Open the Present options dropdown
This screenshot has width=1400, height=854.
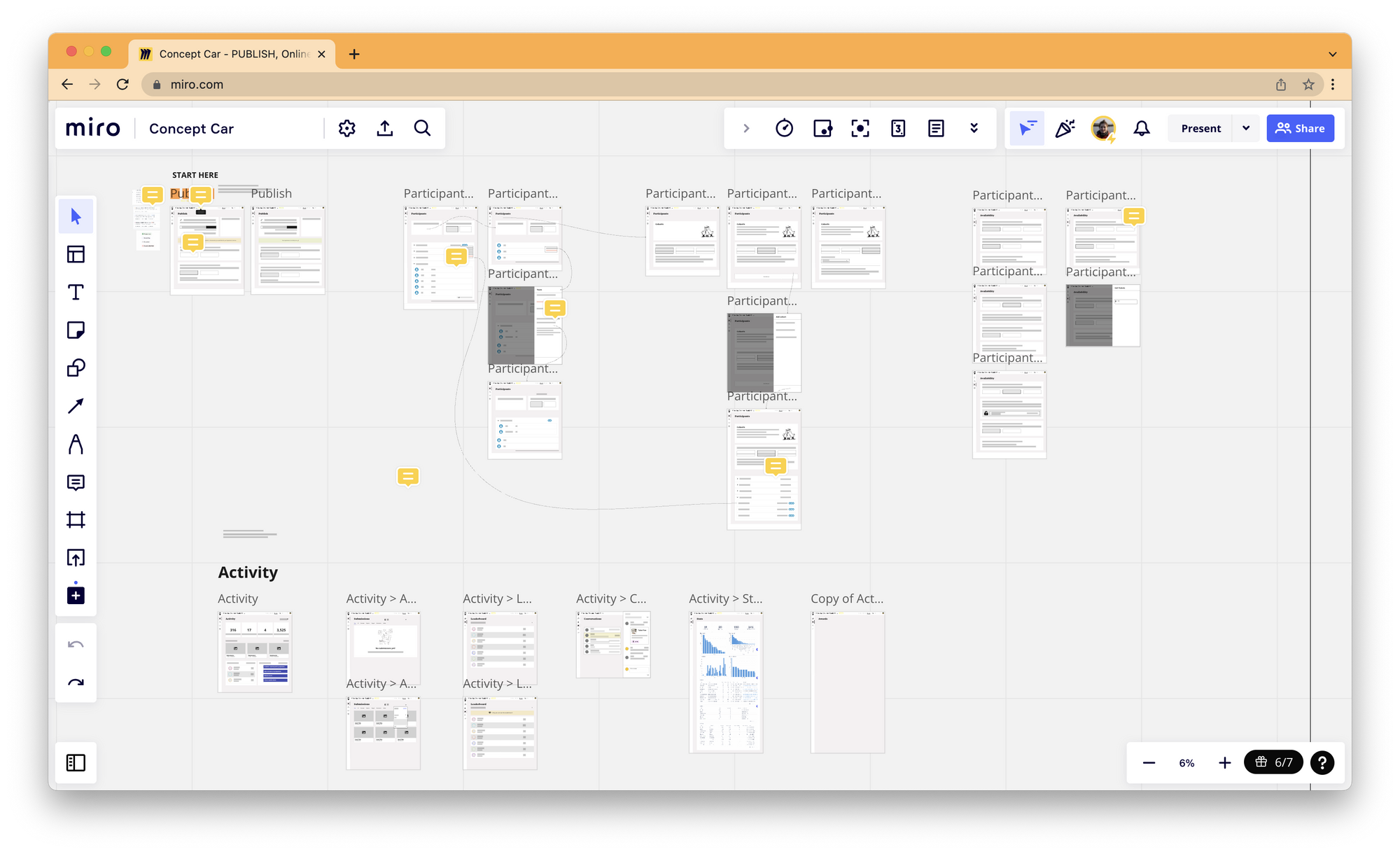[x=1246, y=128]
